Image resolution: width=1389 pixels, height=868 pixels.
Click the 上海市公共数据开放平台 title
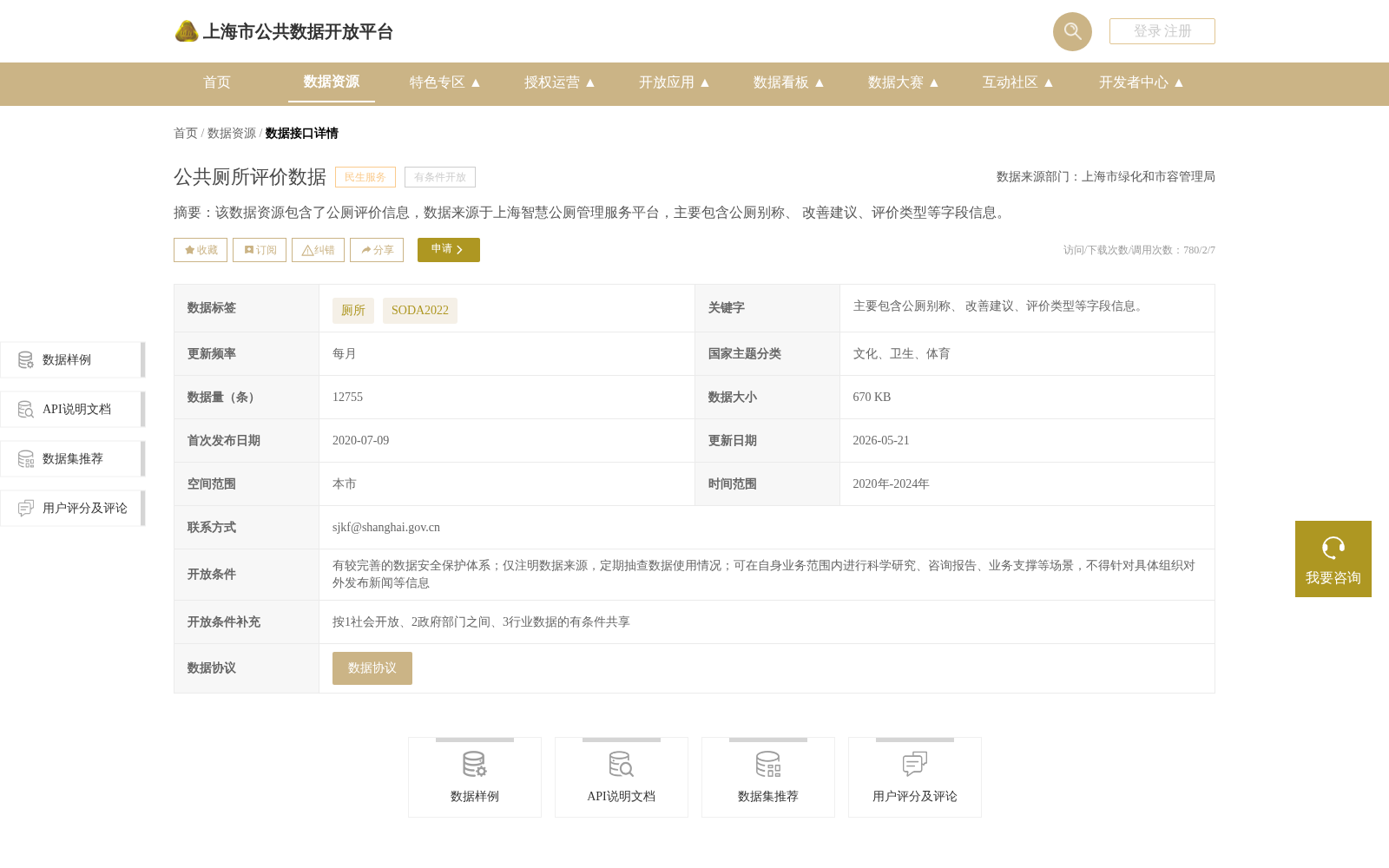298,32
